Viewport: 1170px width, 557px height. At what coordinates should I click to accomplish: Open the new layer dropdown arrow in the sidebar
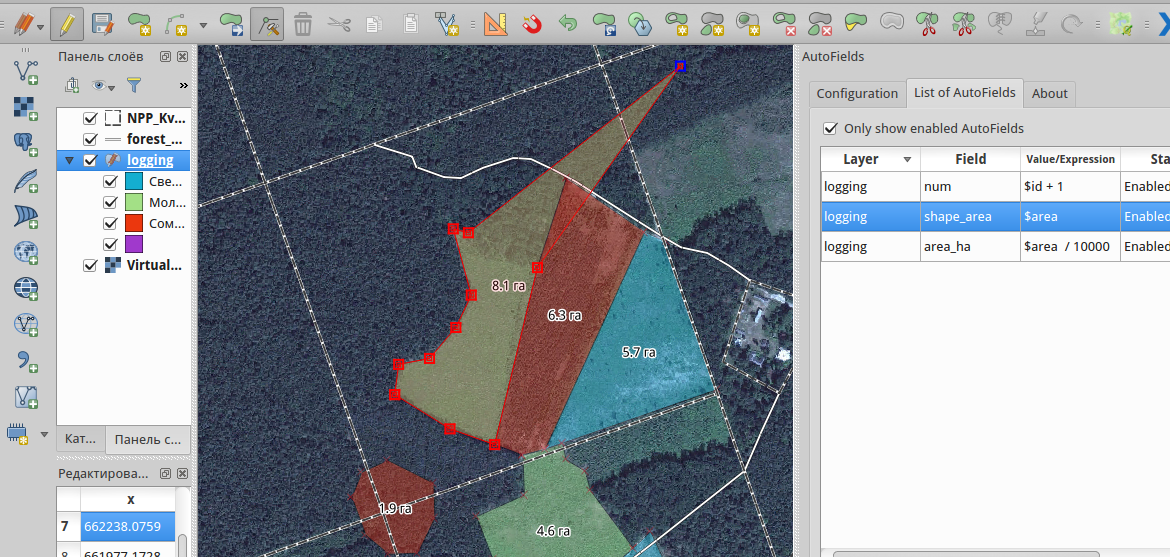tap(44, 435)
